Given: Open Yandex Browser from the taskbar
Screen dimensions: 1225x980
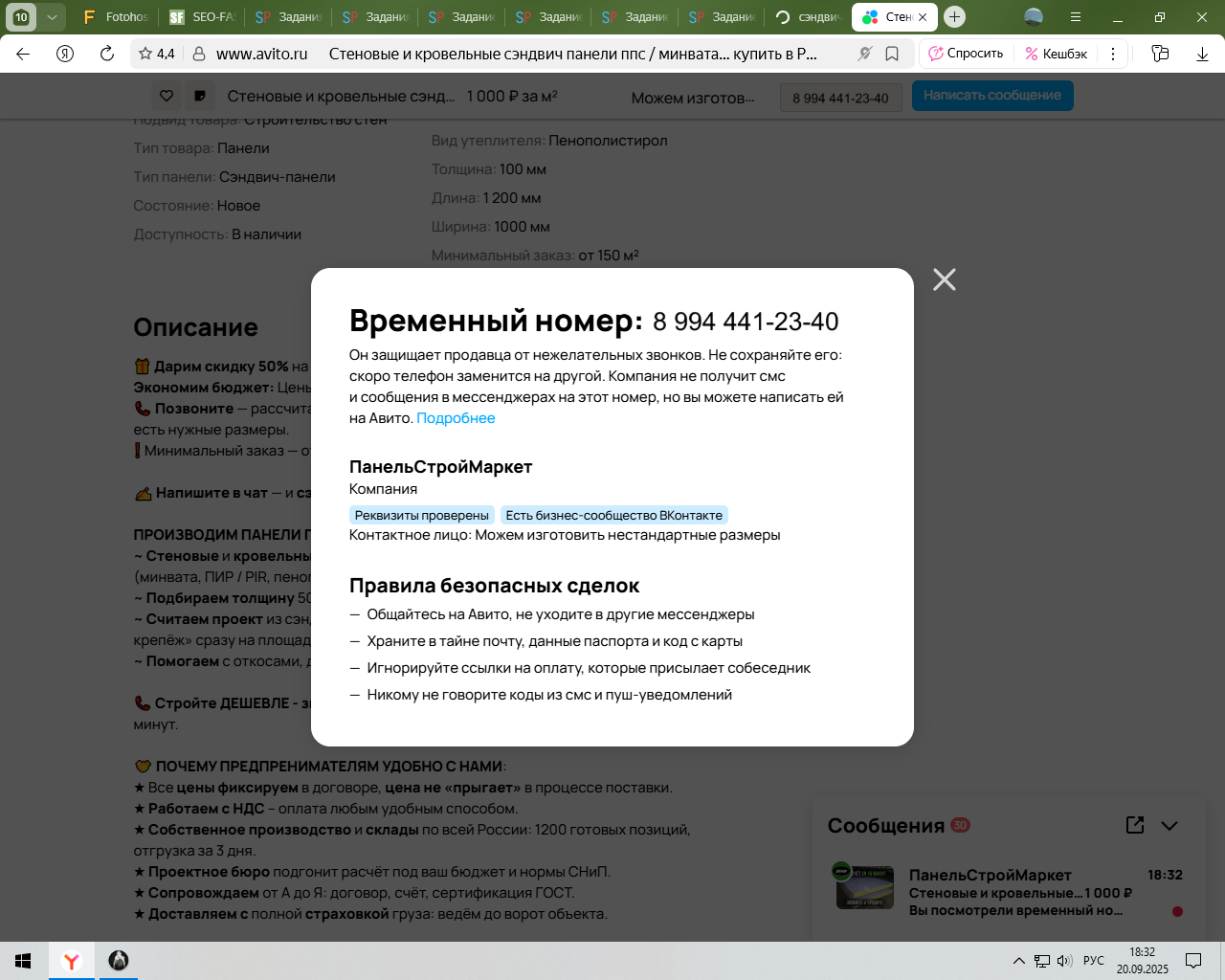Looking at the screenshot, I should [x=71, y=961].
